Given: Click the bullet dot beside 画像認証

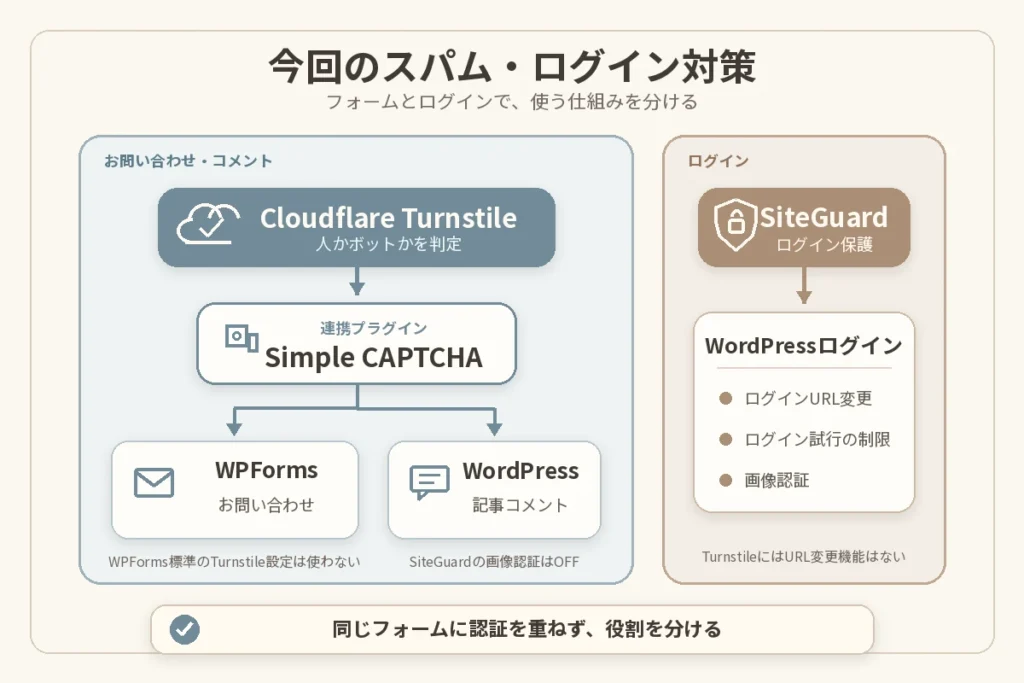Looking at the screenshot, I should [x=725, y=481].
